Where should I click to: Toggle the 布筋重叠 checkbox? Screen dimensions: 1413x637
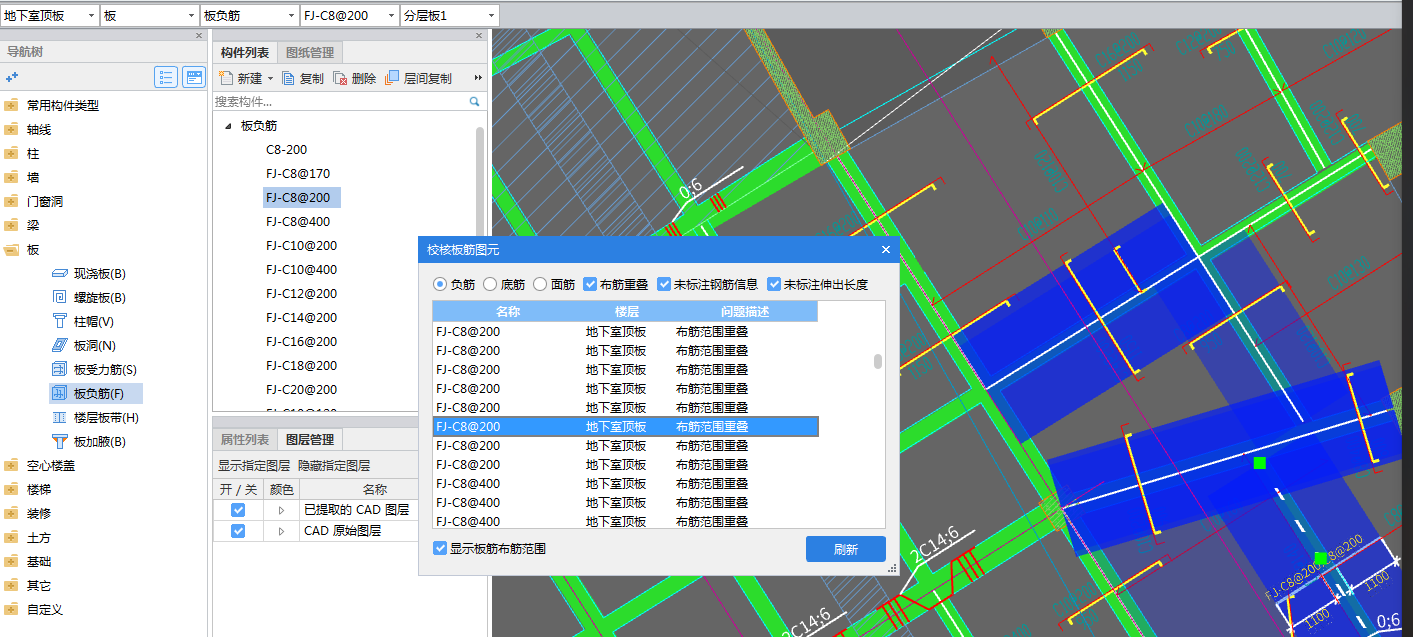(x=590, y=284)
